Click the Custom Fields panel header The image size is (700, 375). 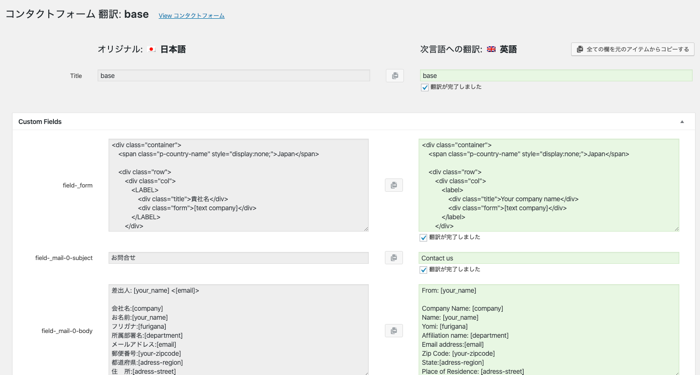(x=354, y=121)
